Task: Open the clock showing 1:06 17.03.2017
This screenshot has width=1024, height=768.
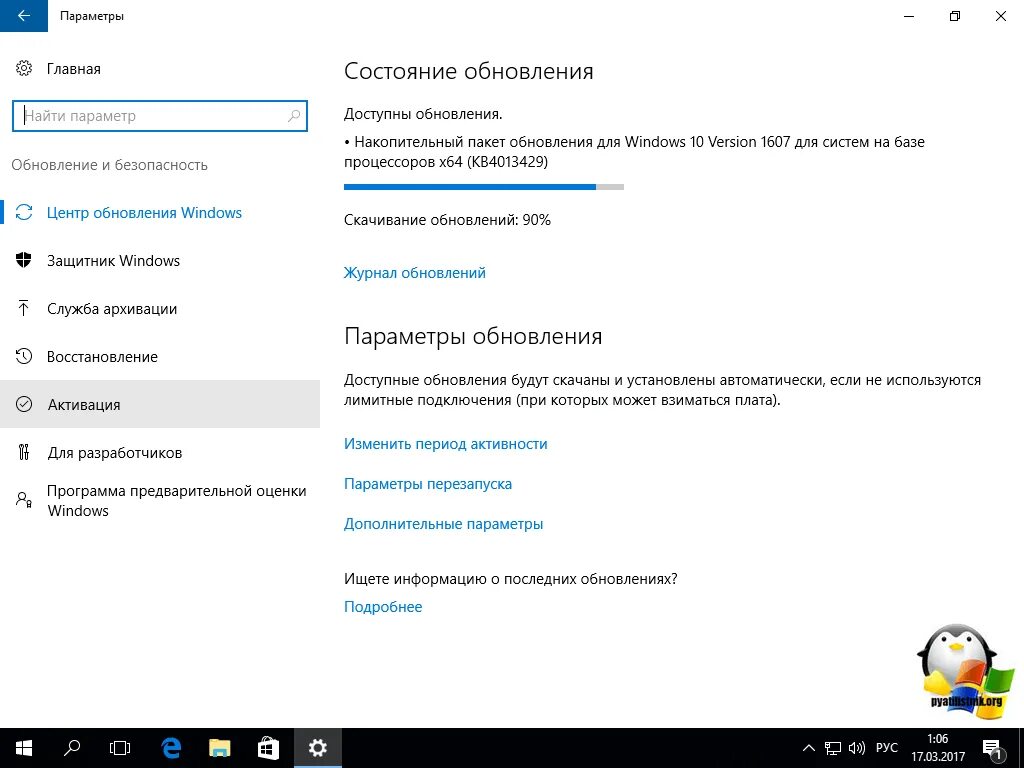Action: tap(938, 748)
